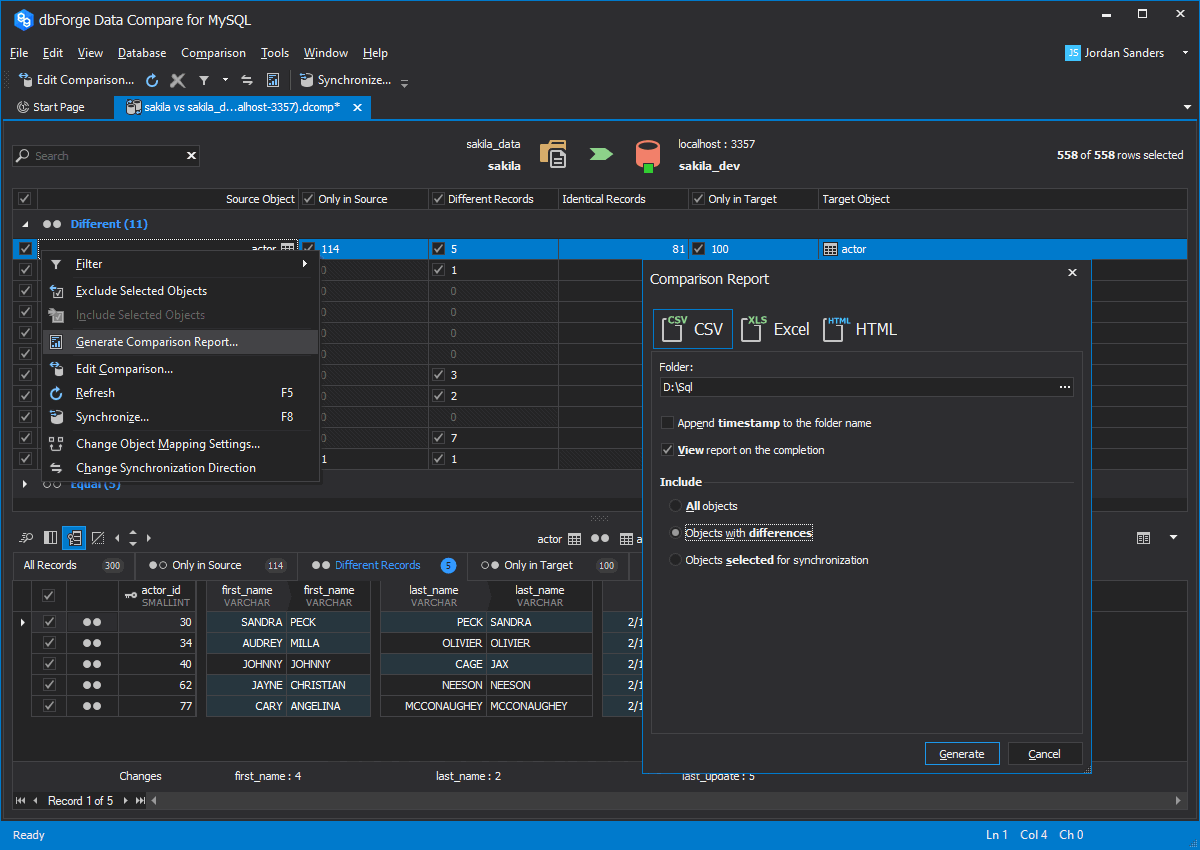
Task: Switch to the Only in Target records tab
Action: [x=549, y=565]
